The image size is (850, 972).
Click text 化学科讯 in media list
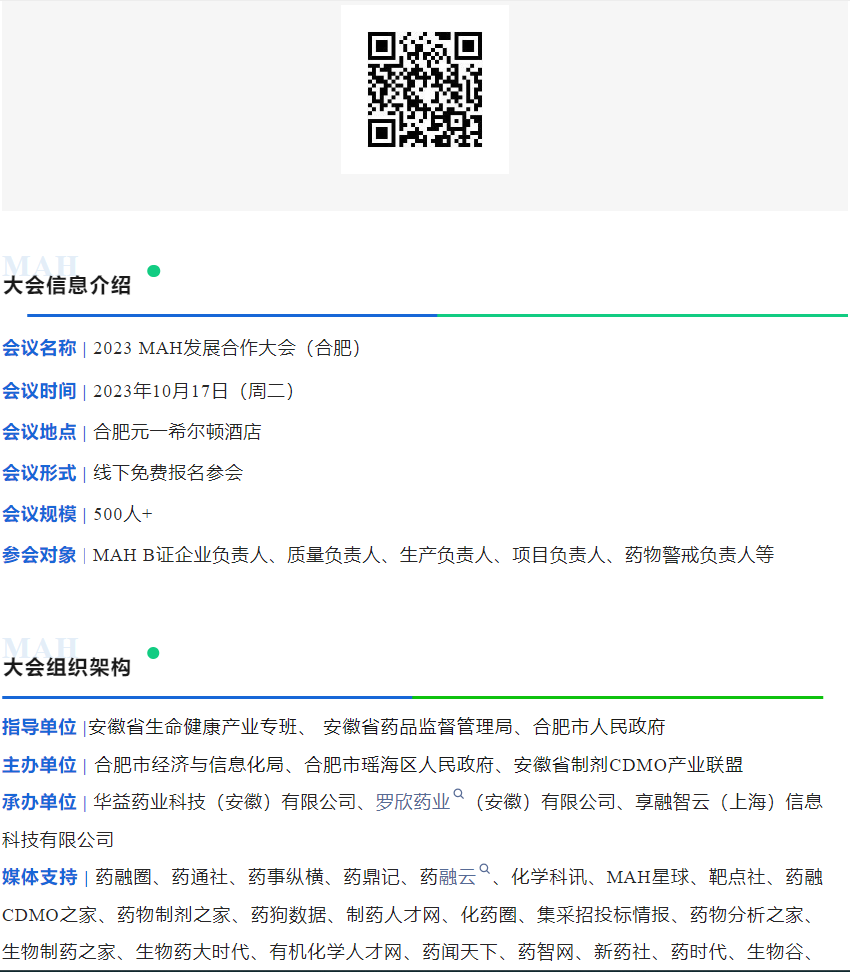pos(549,877)
